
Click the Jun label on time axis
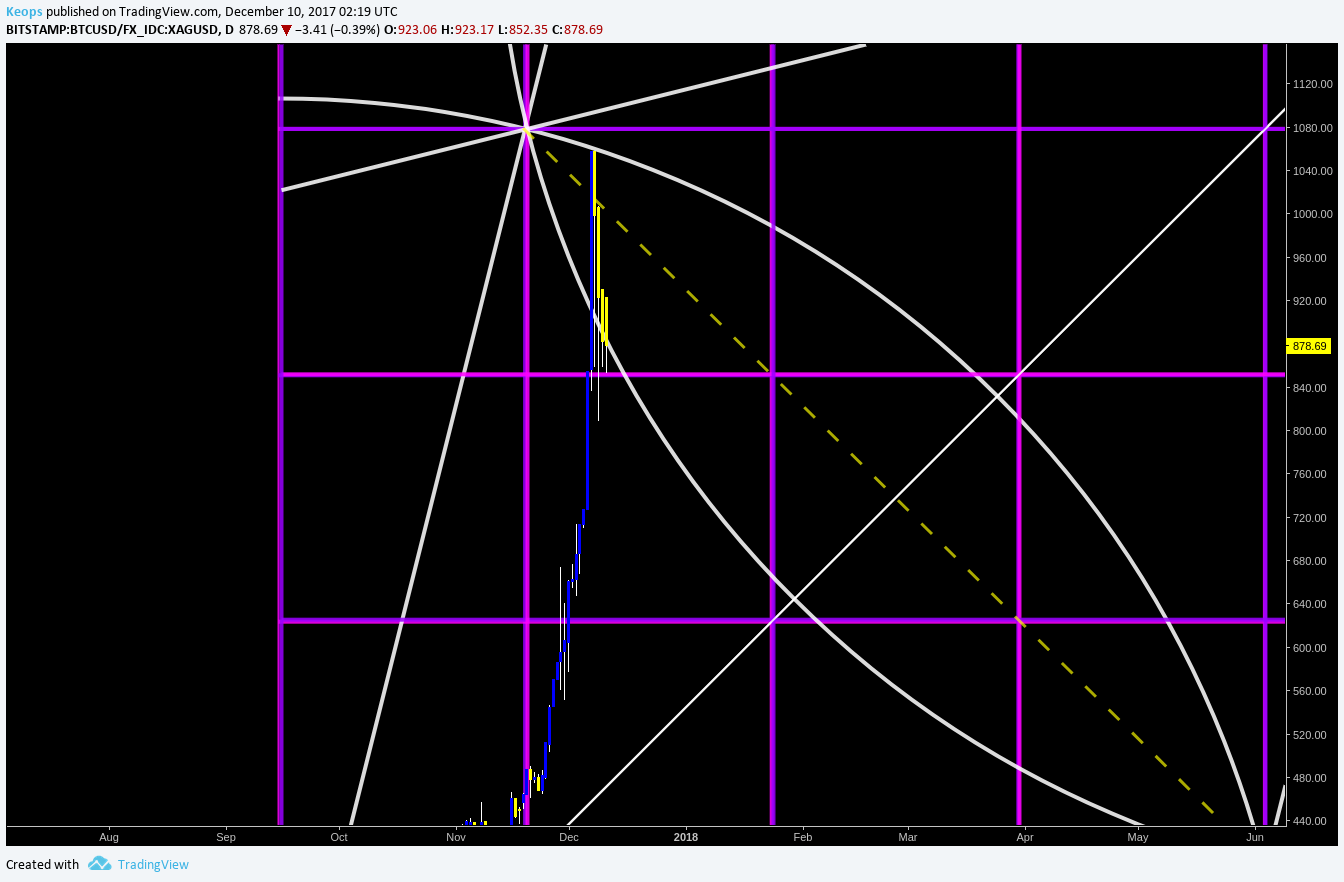1255,836
